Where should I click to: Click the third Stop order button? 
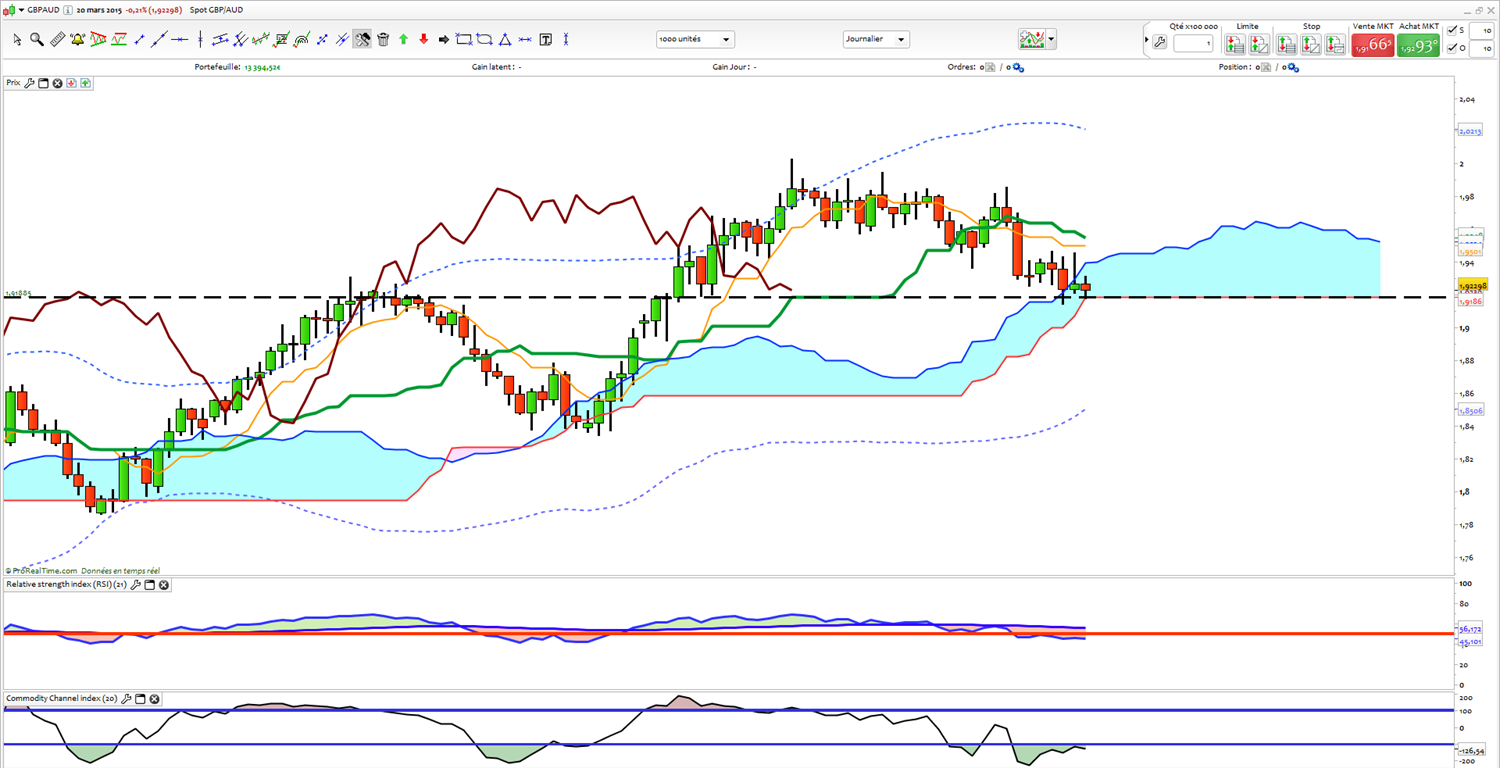1335,45
